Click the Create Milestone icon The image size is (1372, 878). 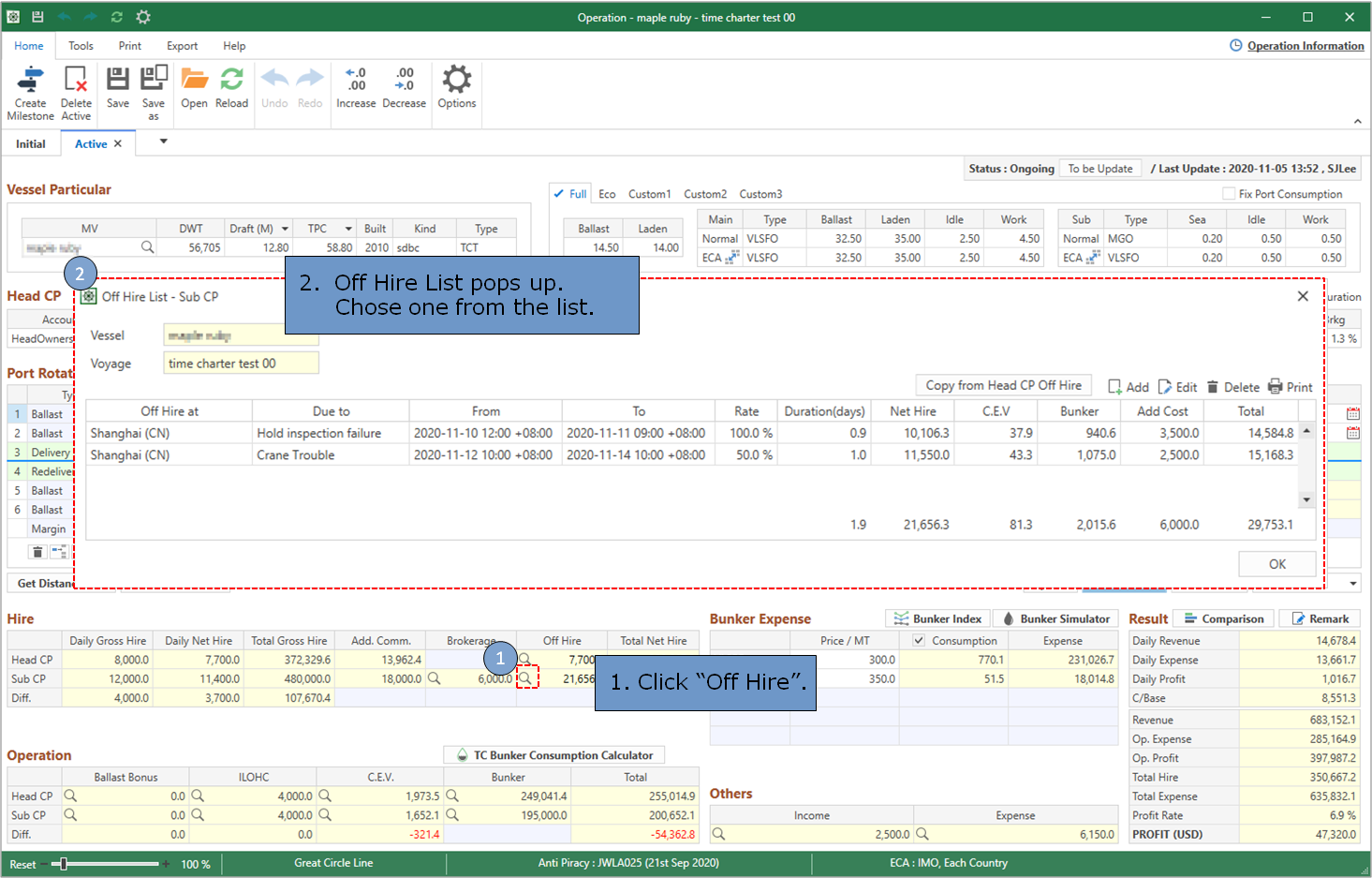click(x=30, y=81)
